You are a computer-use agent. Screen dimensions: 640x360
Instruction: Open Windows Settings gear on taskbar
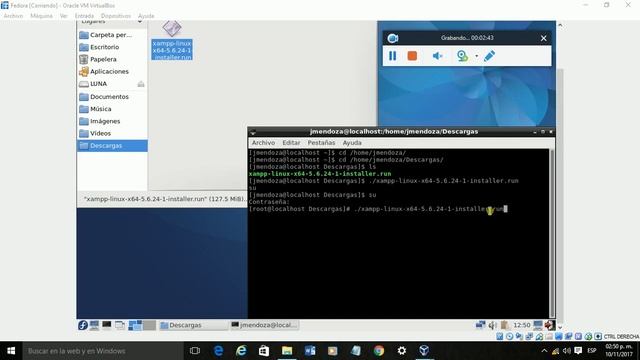tap(402, 351)
